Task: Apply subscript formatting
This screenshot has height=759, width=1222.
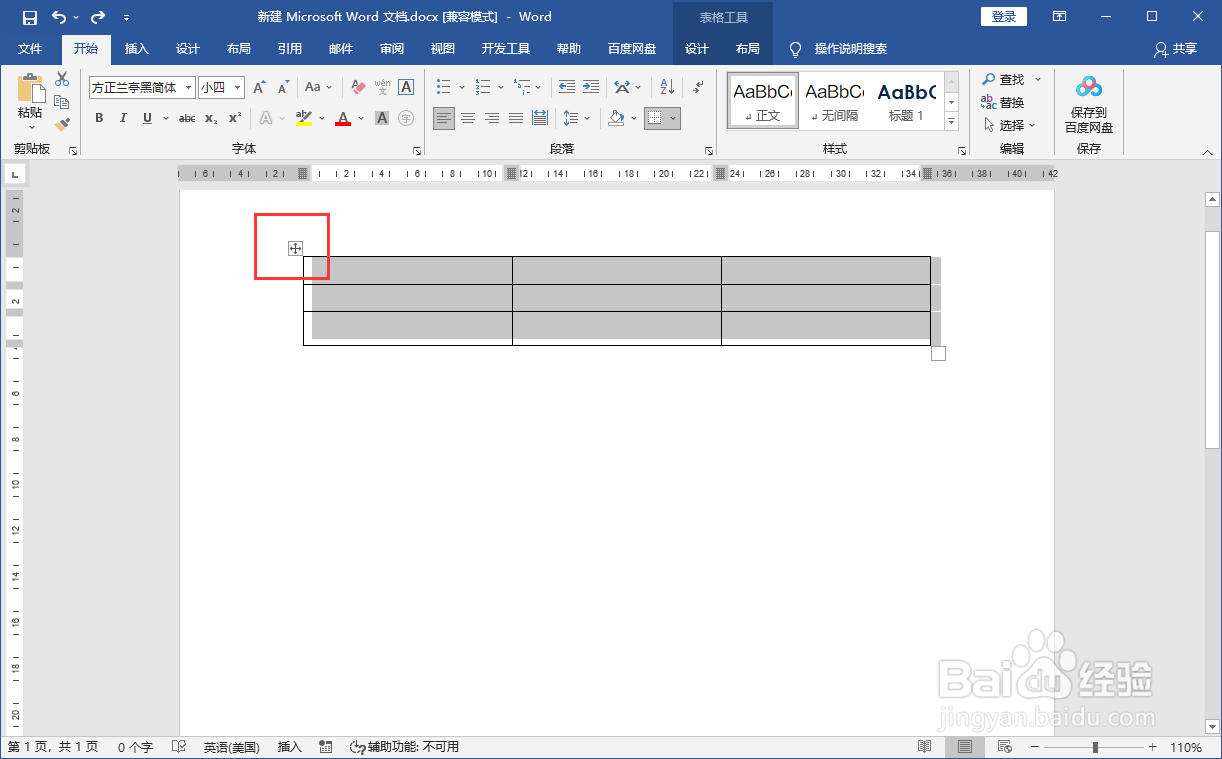Action: point(210,118)
